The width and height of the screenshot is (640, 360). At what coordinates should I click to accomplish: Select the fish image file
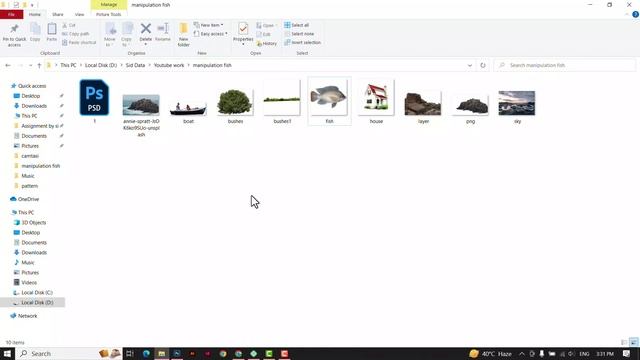point(329,98)
